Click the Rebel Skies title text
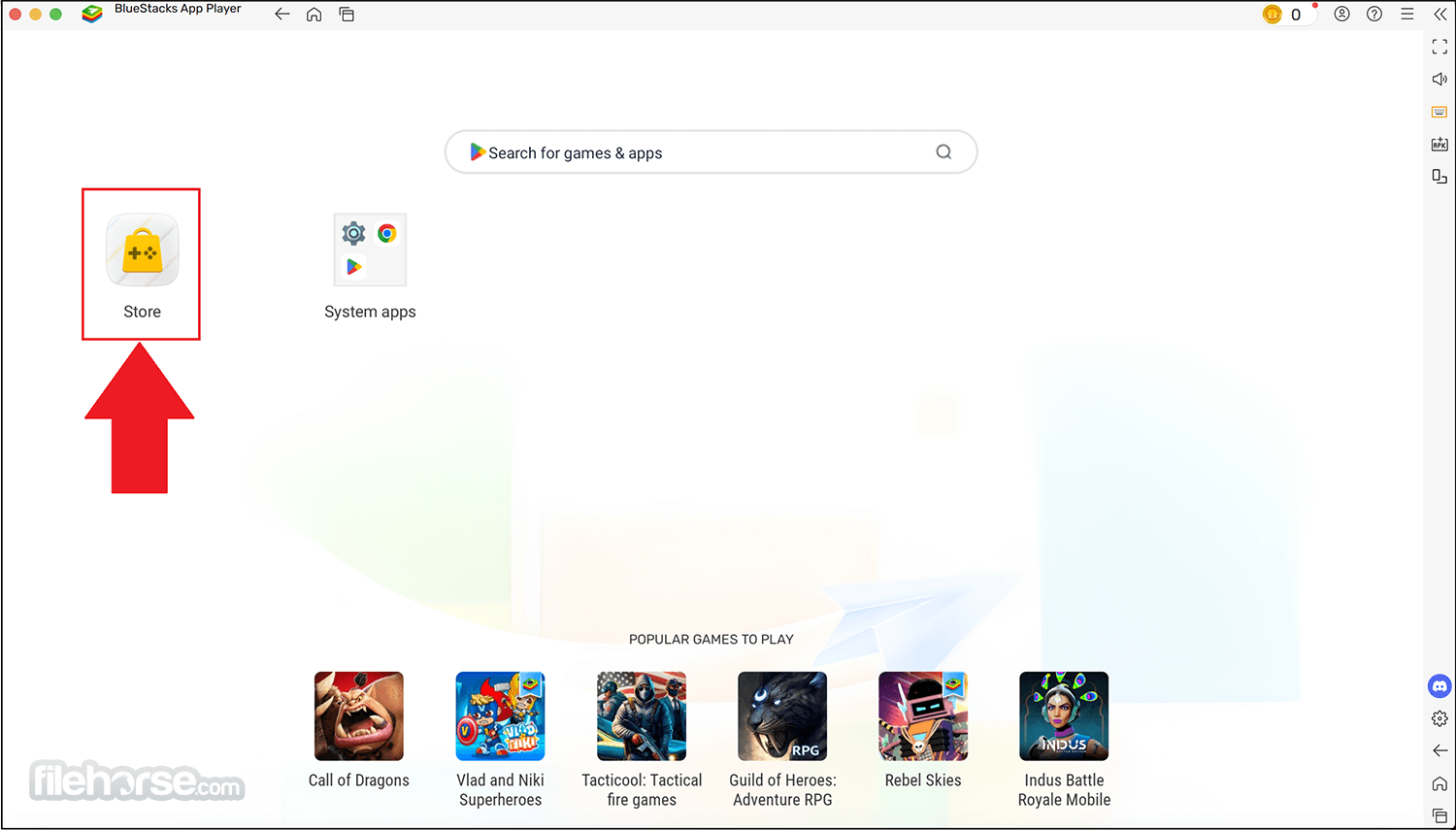Screen dimensions: 1456x830 (x=923, y=780)
